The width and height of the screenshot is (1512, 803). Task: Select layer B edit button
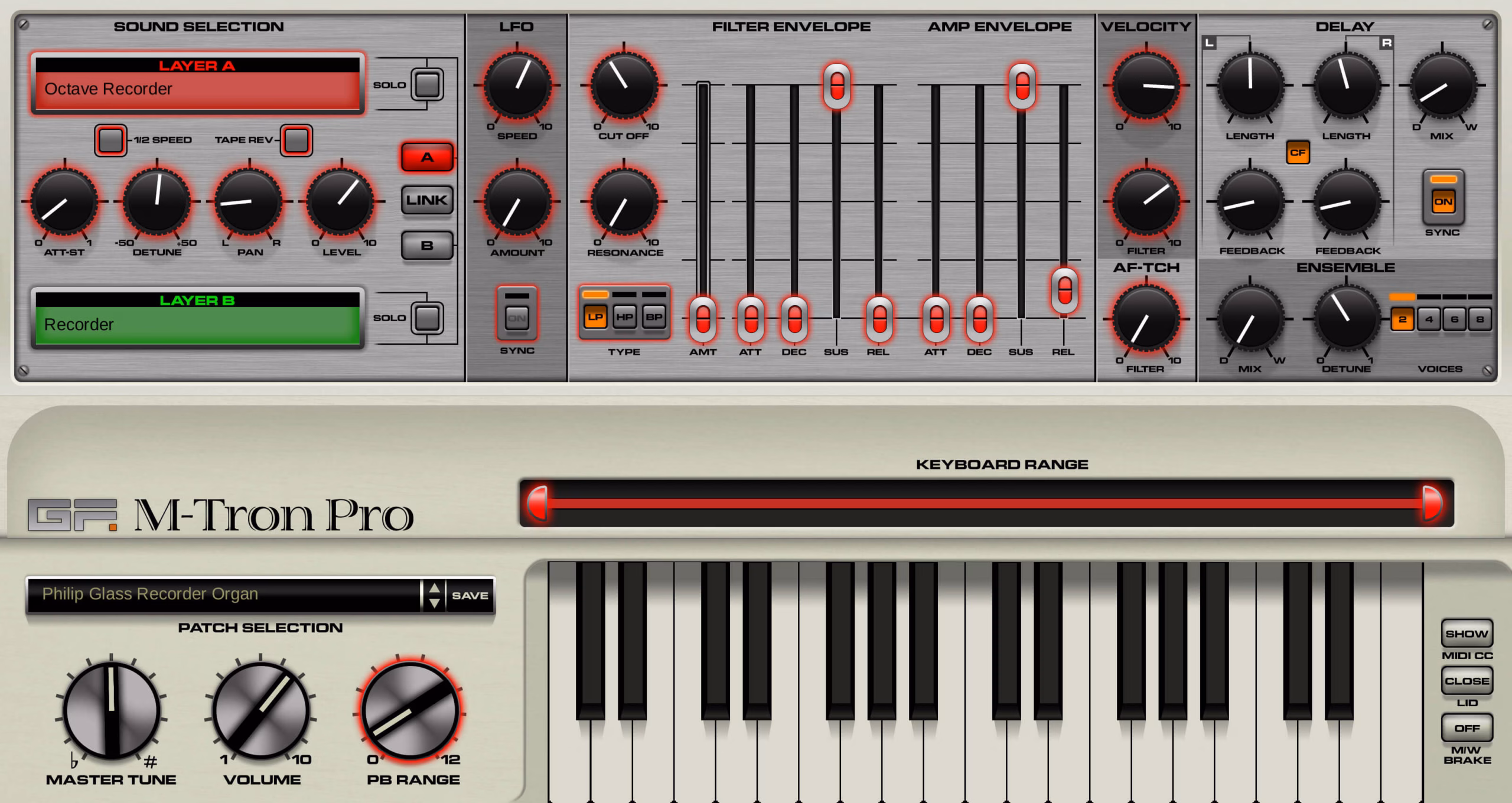pos(427,246)
